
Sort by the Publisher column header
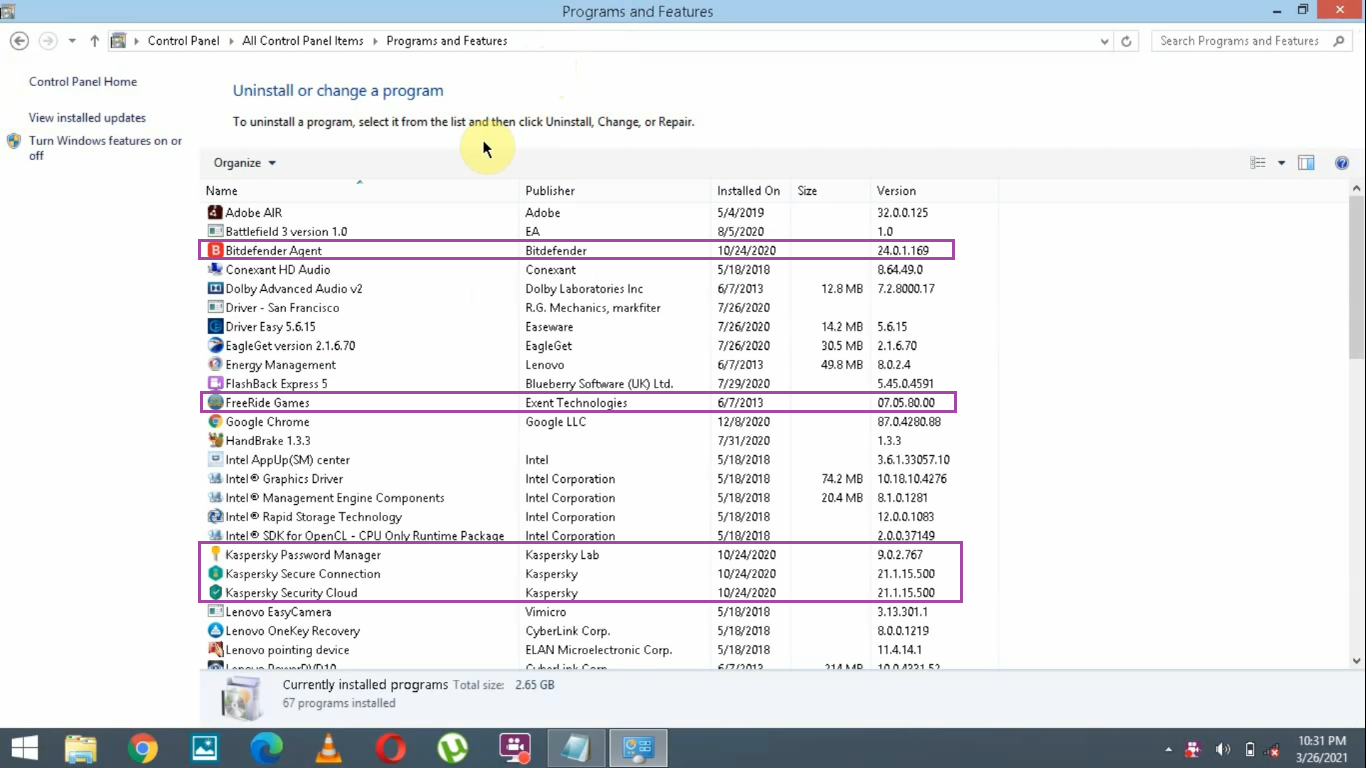coord(615,190)
